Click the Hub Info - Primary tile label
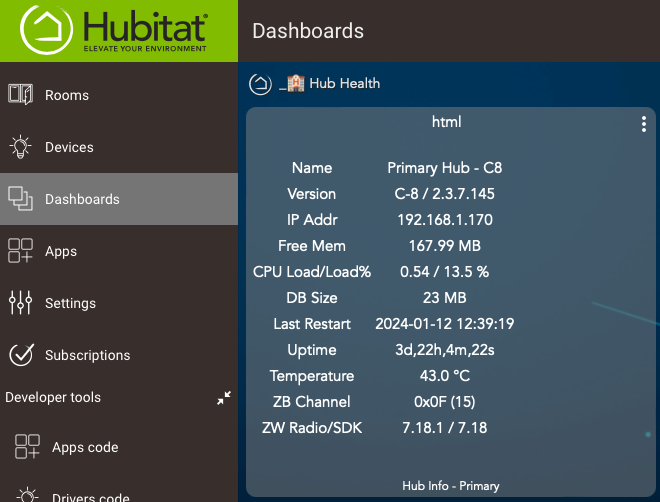The height and width of the screenshot is (502, 660). [x=450, y=486]
